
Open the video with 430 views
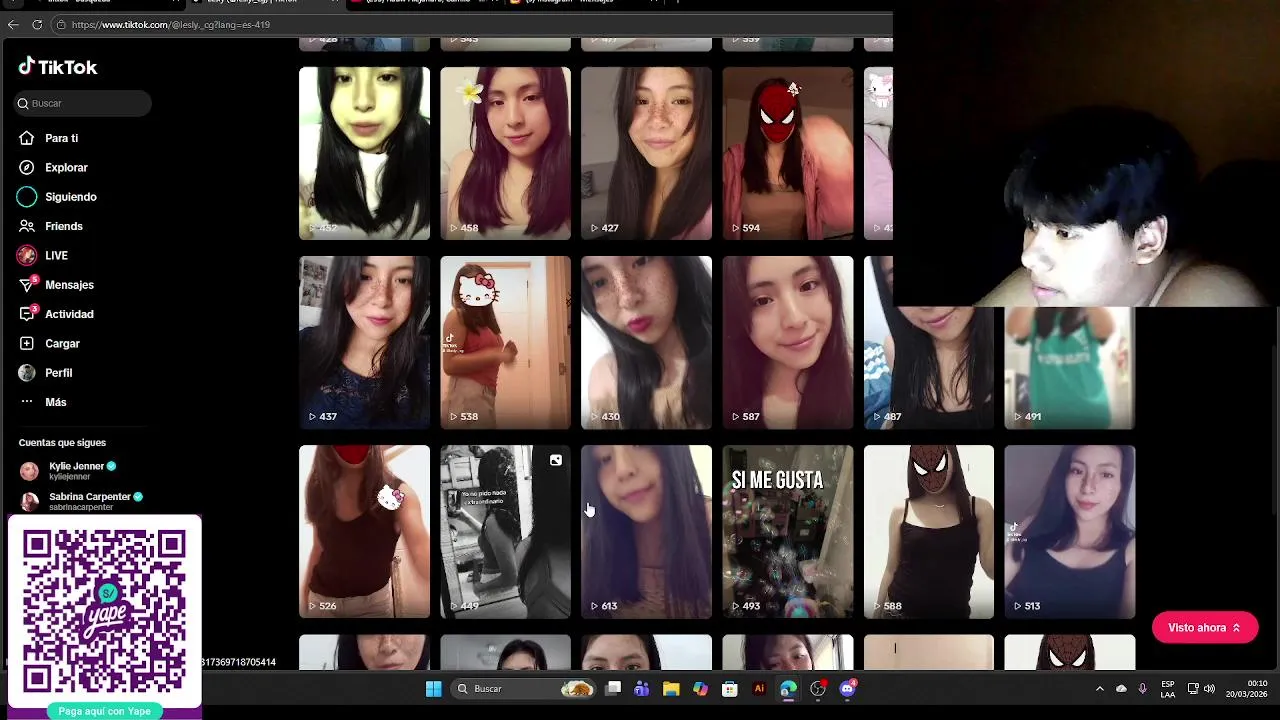[646, 342]
